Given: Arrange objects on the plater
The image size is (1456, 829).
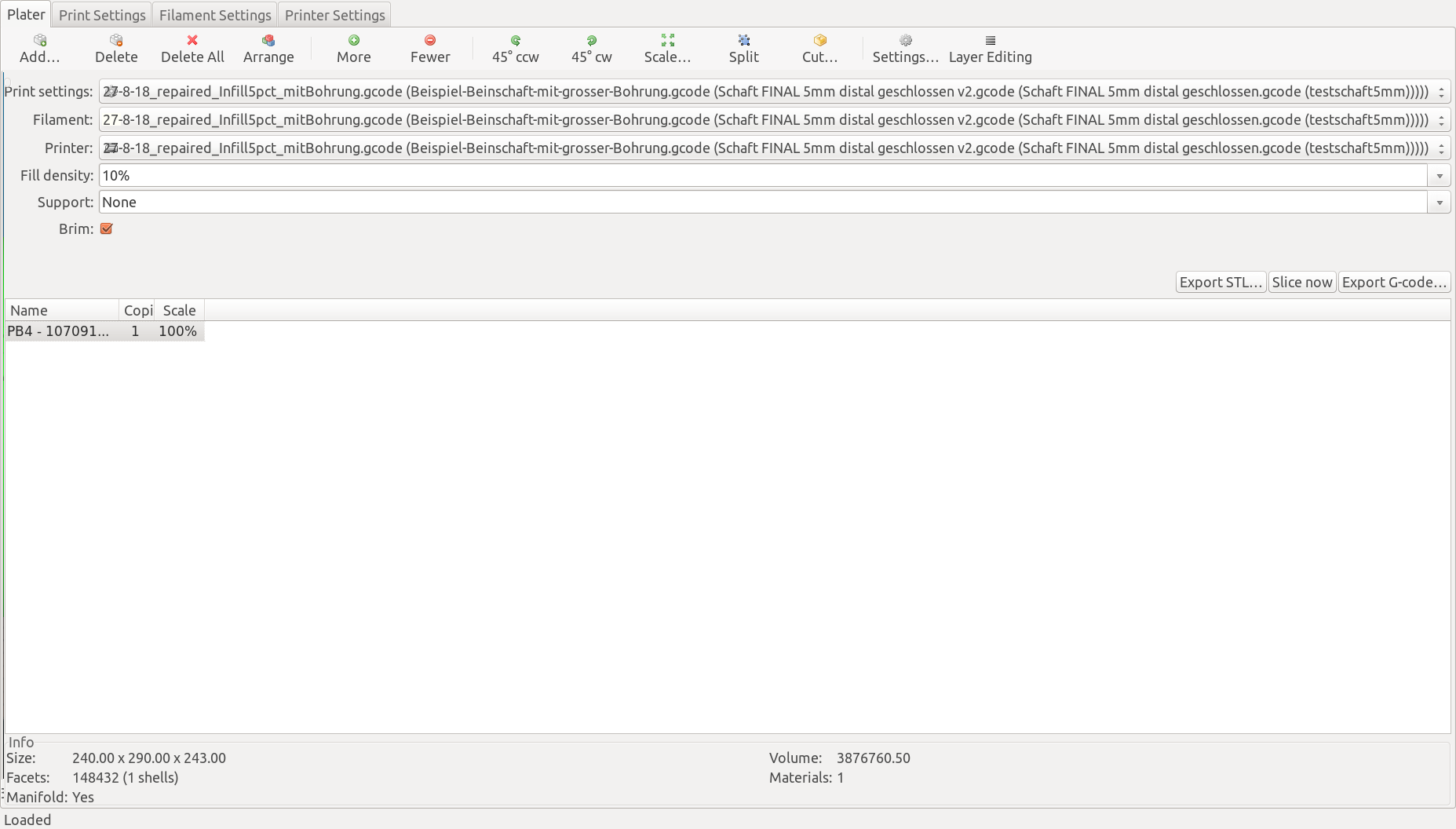Looking at the screenshot, I should [268, 48].
